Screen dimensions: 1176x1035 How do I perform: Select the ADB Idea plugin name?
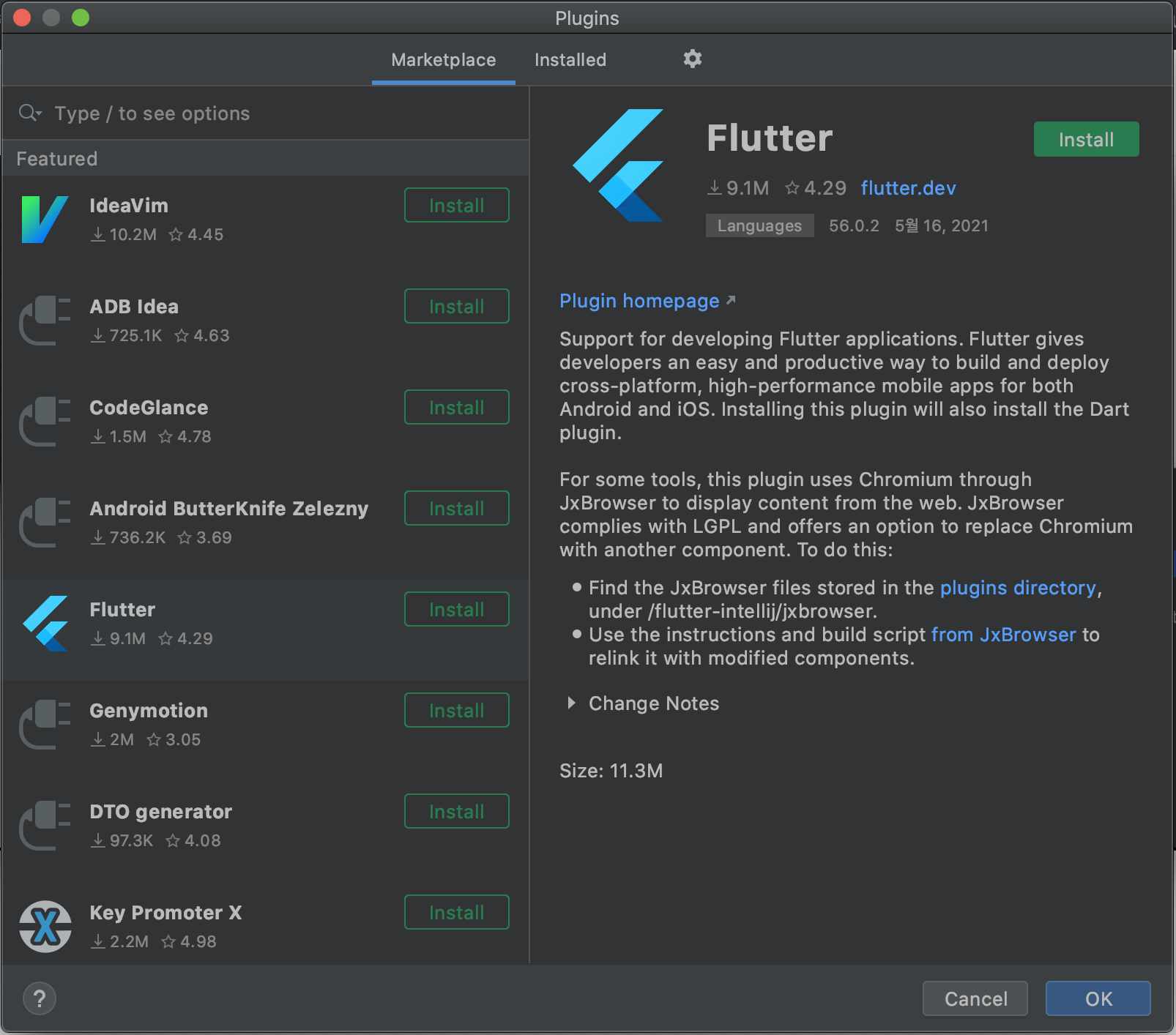pos(134,307)
